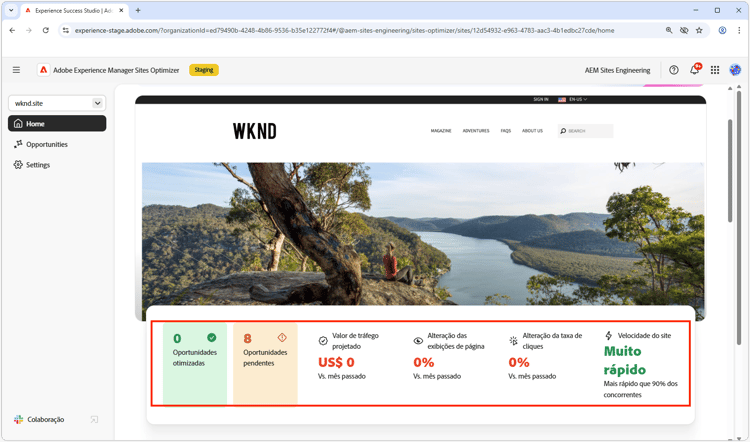
Task: Click the green checkmark on optimized card
Action: click(x=211, y=338)
